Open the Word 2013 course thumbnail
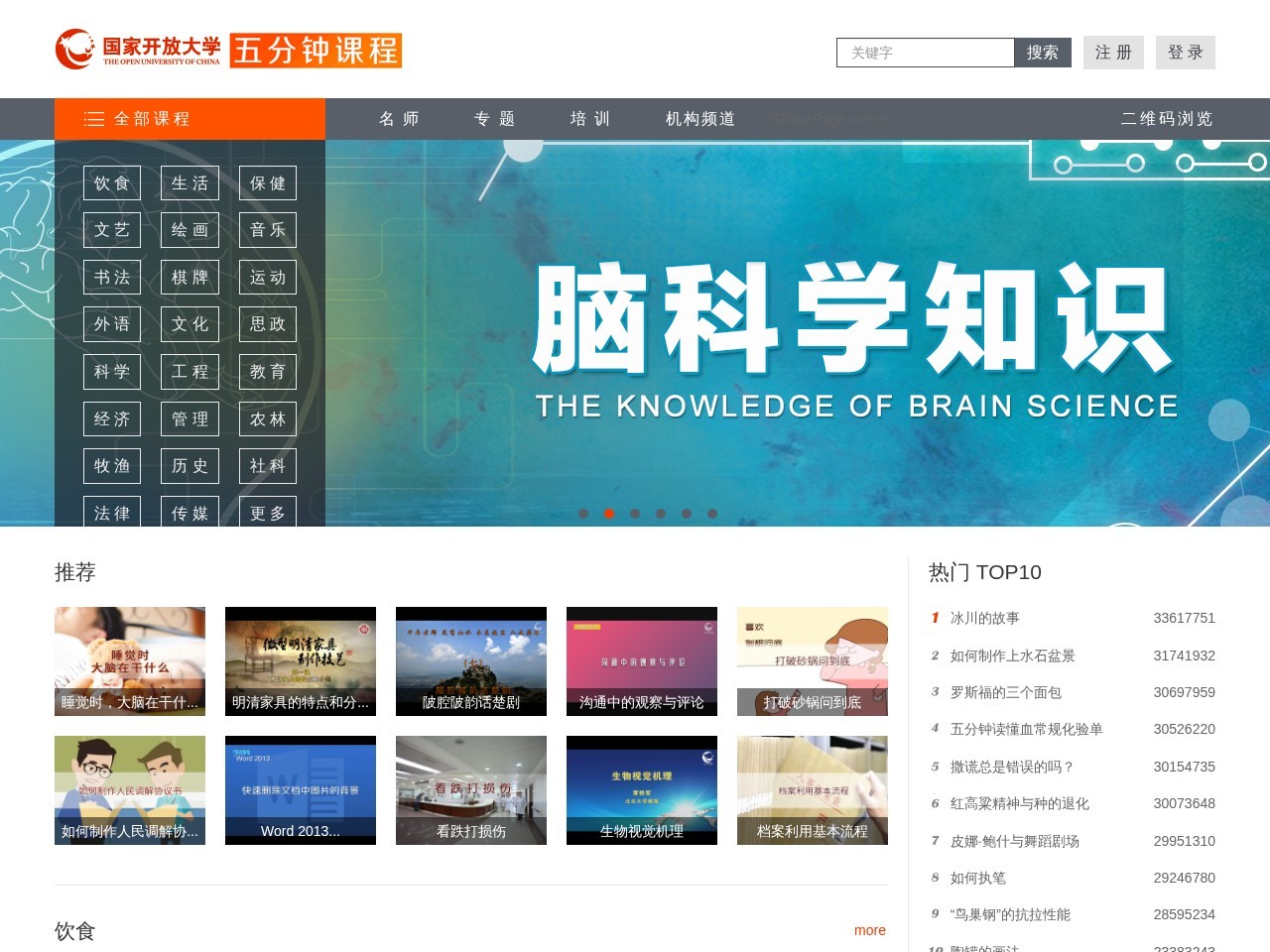 (x=301, y=789)
